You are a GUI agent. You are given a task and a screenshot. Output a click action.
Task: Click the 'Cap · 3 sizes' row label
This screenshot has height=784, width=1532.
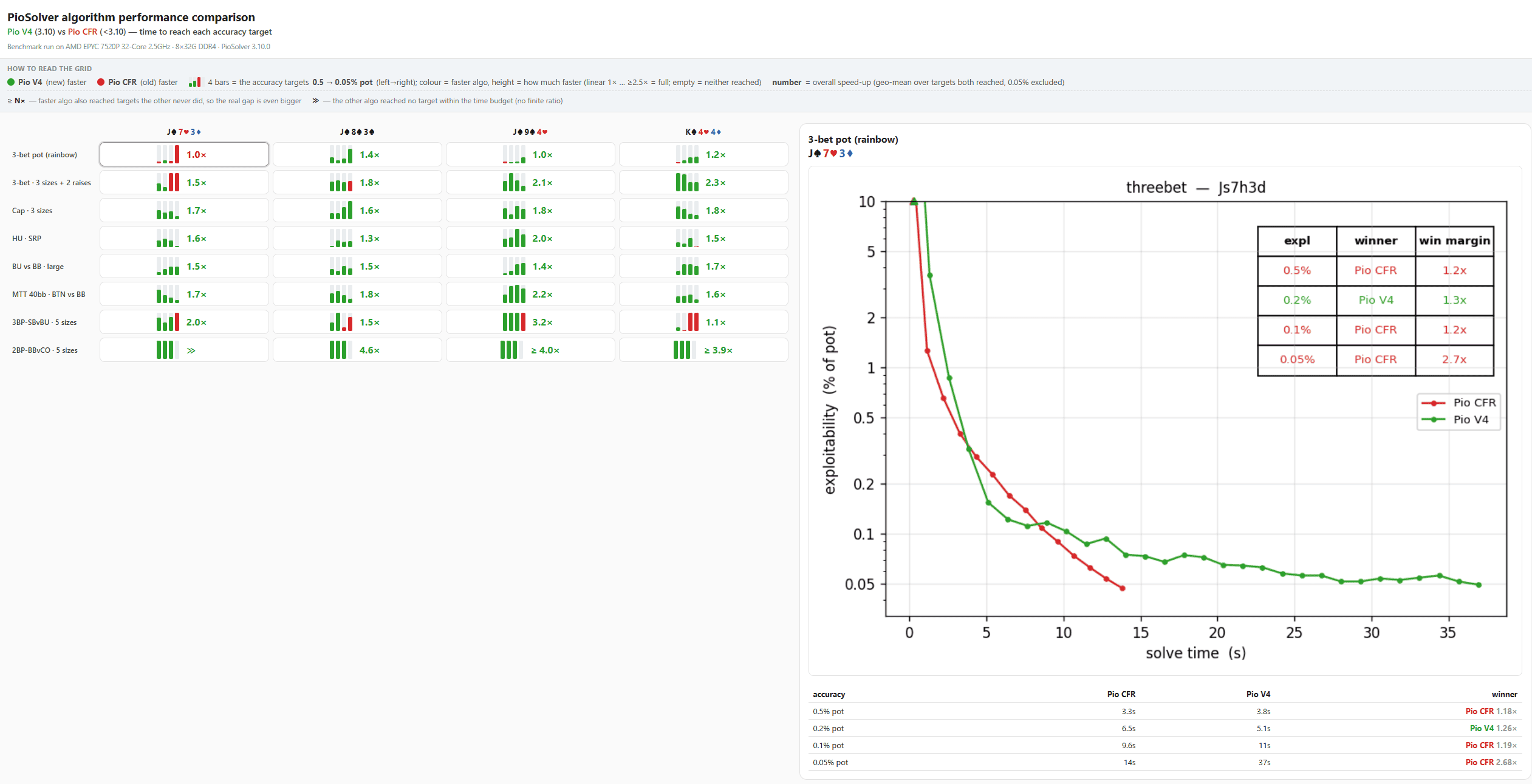(x=32, y=211)
